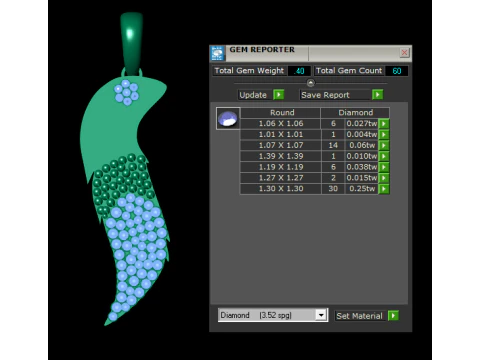Click arrow beside 1.19 X 1.19 row
Image resolution: width=480 pixels, height=360 pixels.
click(x=384, y=167)
